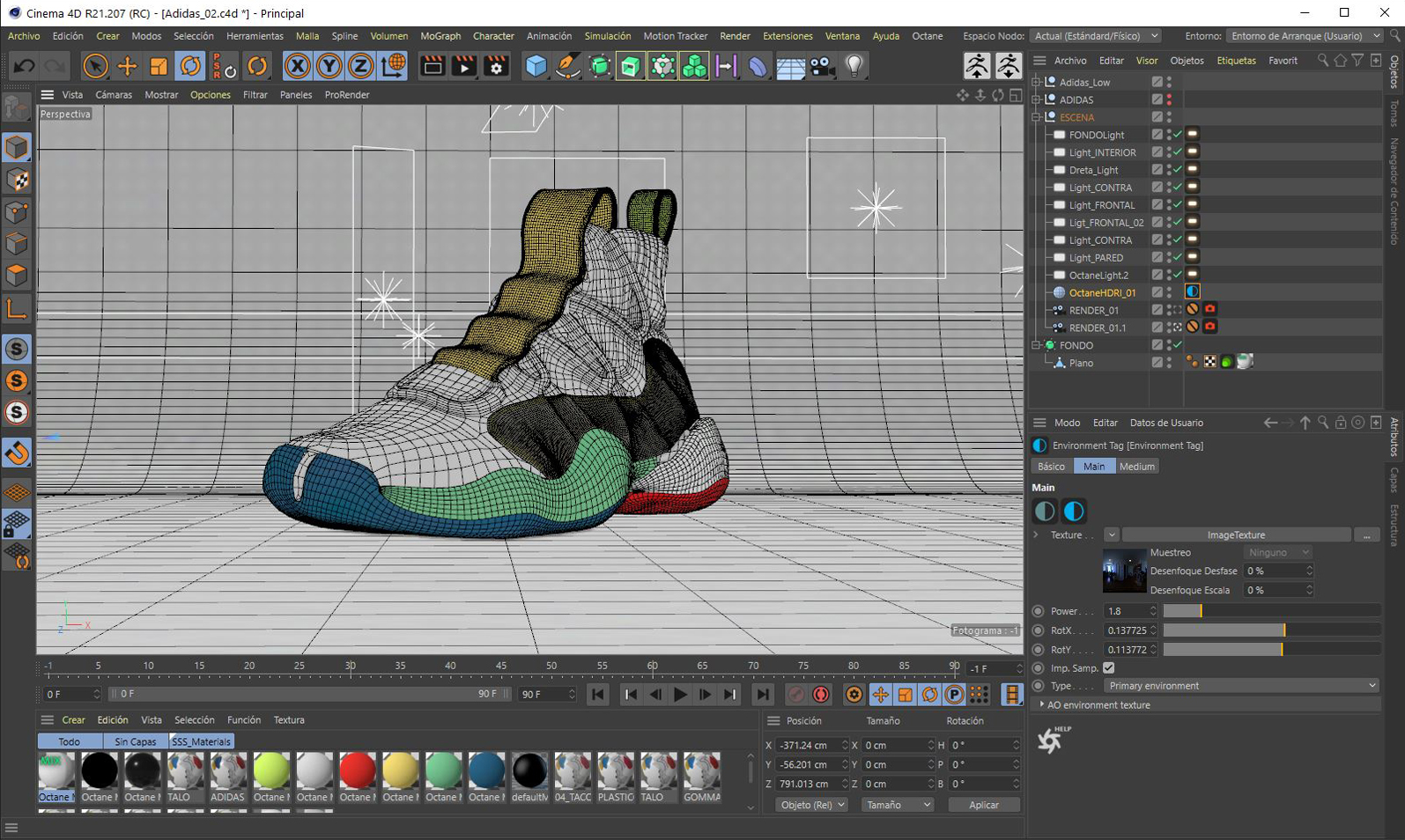1405x840 pixels.
Task: Click the MoGraph cloner icon
Action: tap(694, 66)
